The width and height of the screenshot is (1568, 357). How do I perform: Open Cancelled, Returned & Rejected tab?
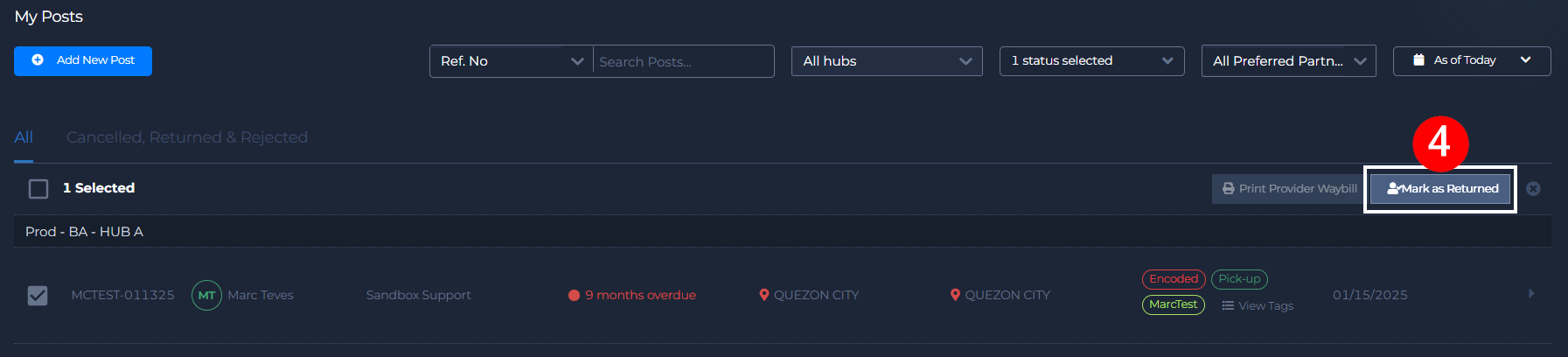tap(187, 137)
